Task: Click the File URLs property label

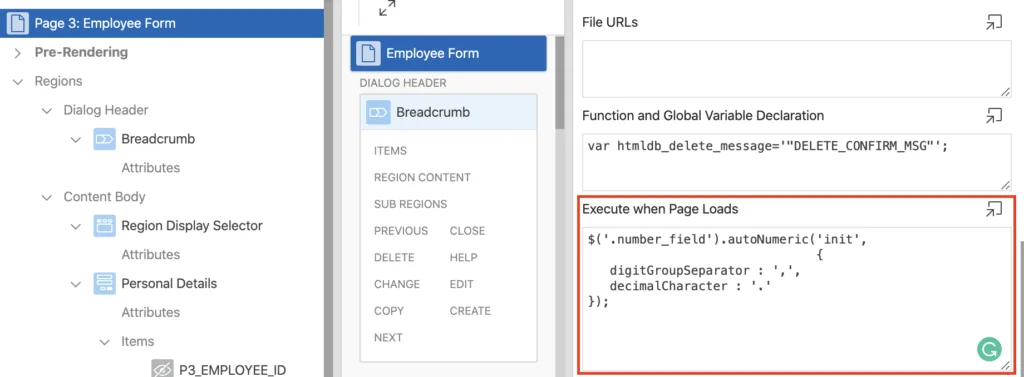Action: point(610,22)
